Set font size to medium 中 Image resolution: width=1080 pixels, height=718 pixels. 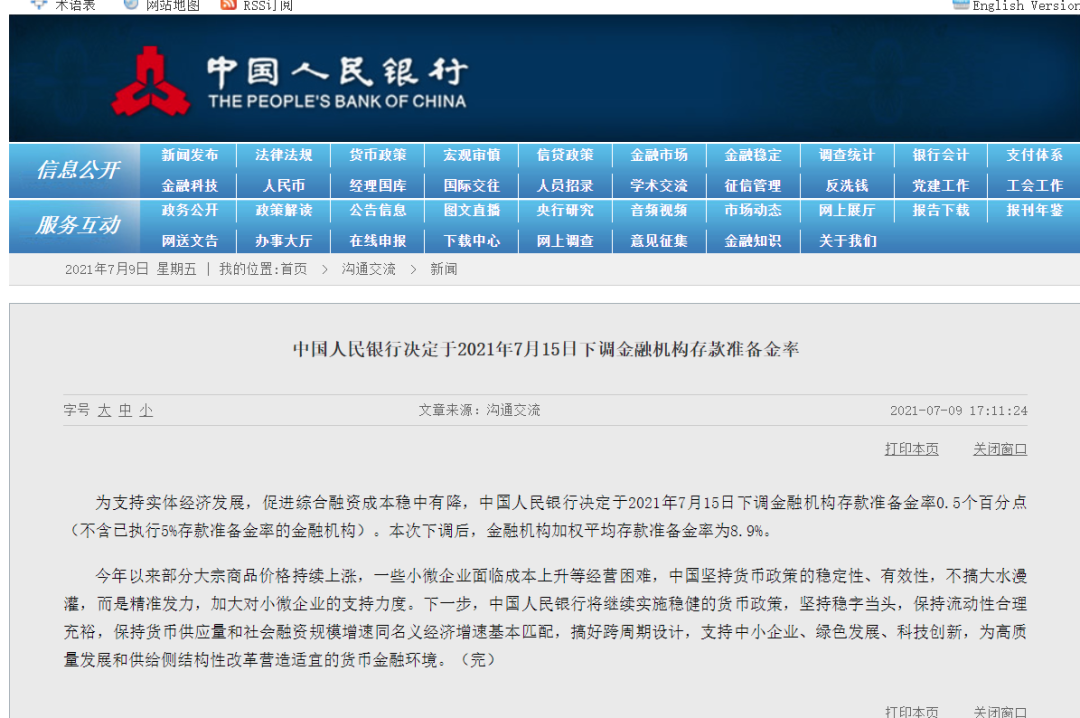(x=125, y=411)
